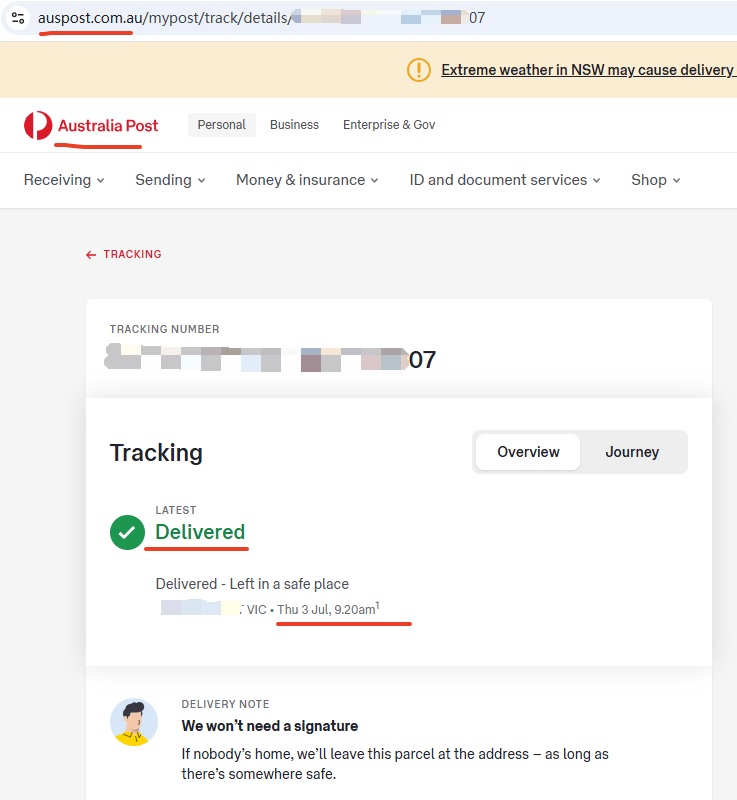The width and height of the screenshot is (737, 800).
Task: Click 'We won't need a signature' heading
Action: [270, 726]
